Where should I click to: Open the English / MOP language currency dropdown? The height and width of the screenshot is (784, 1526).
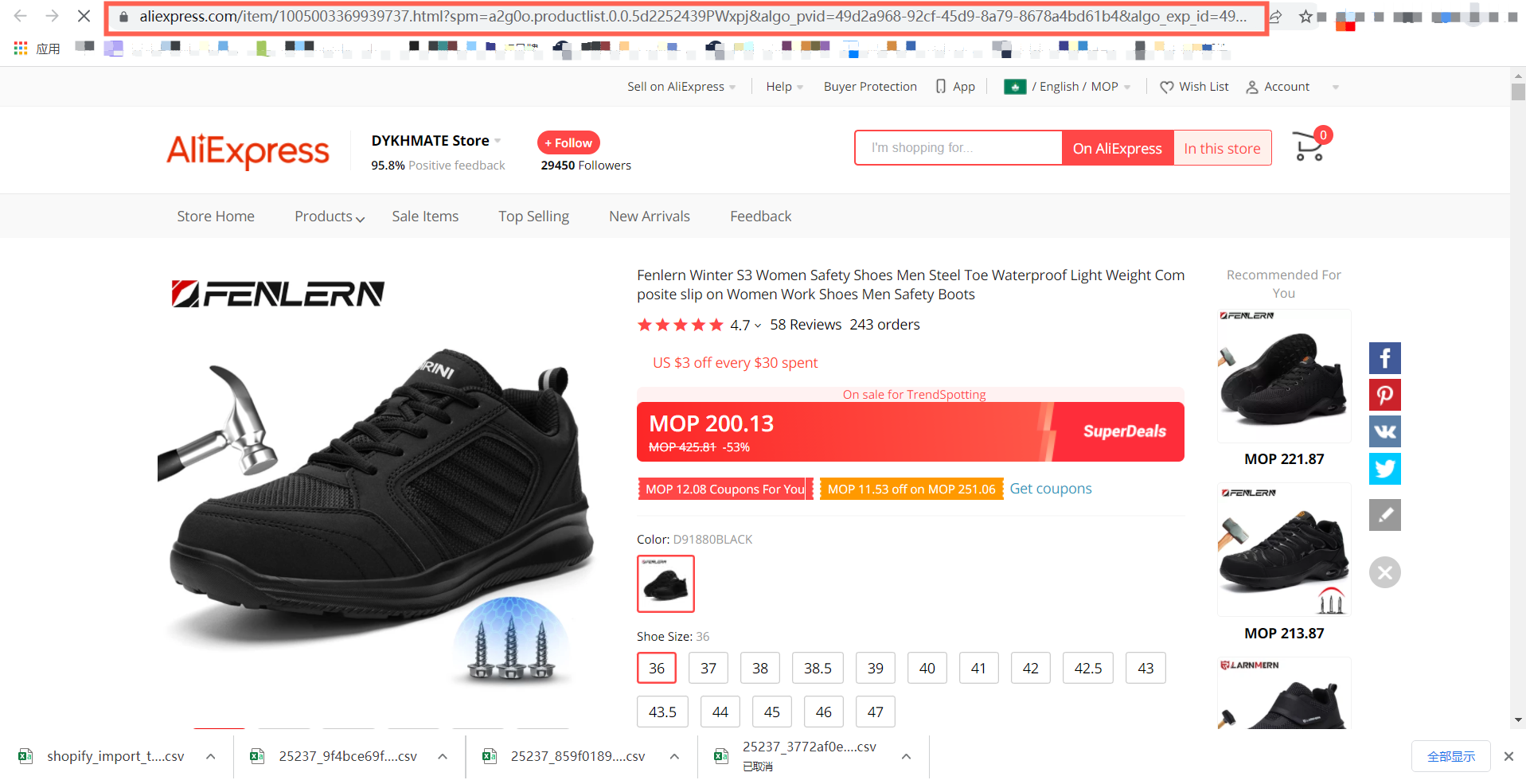[1127, 87]
